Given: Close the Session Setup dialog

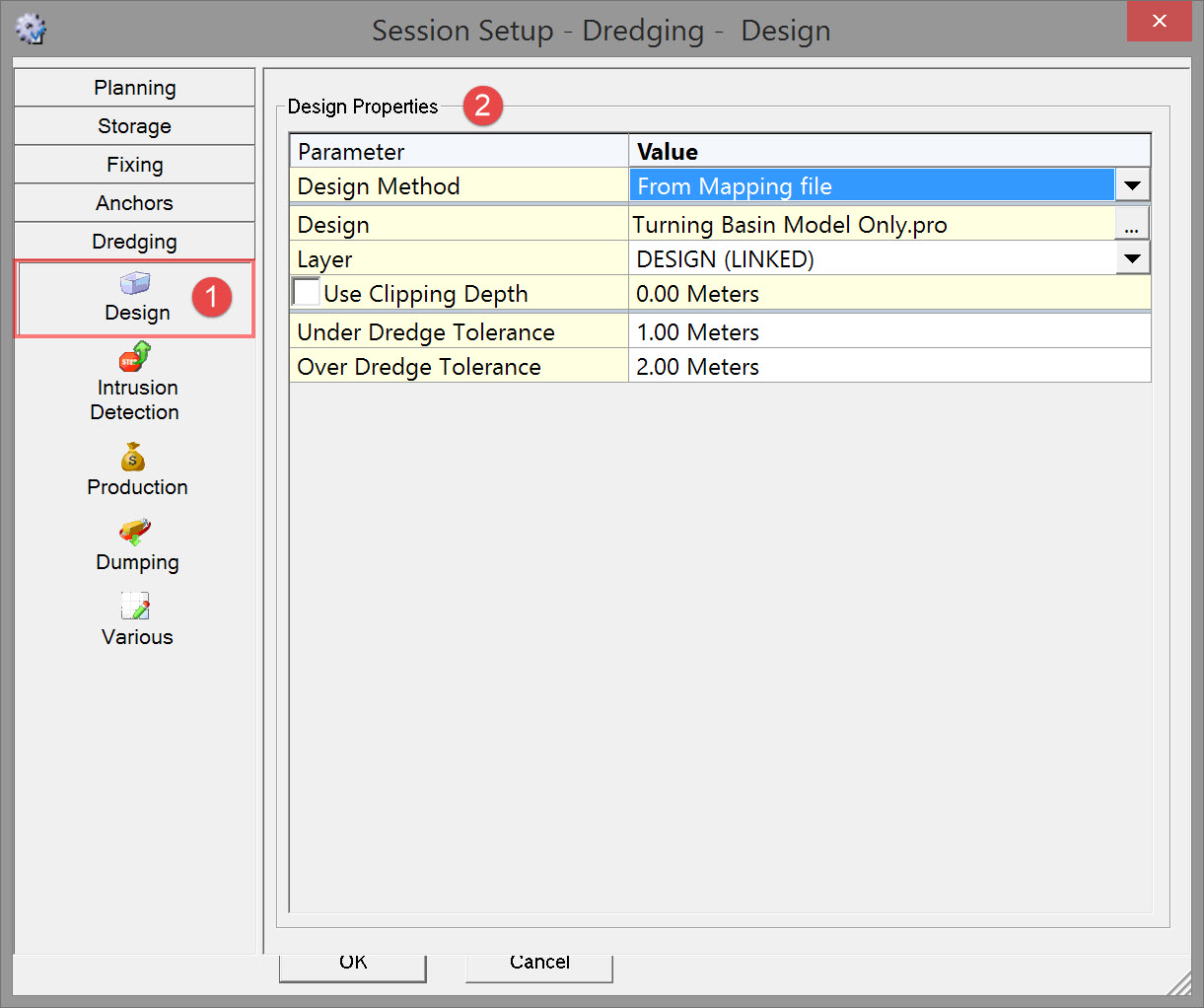Looking at the screenshot, I should pos(1159,22).
